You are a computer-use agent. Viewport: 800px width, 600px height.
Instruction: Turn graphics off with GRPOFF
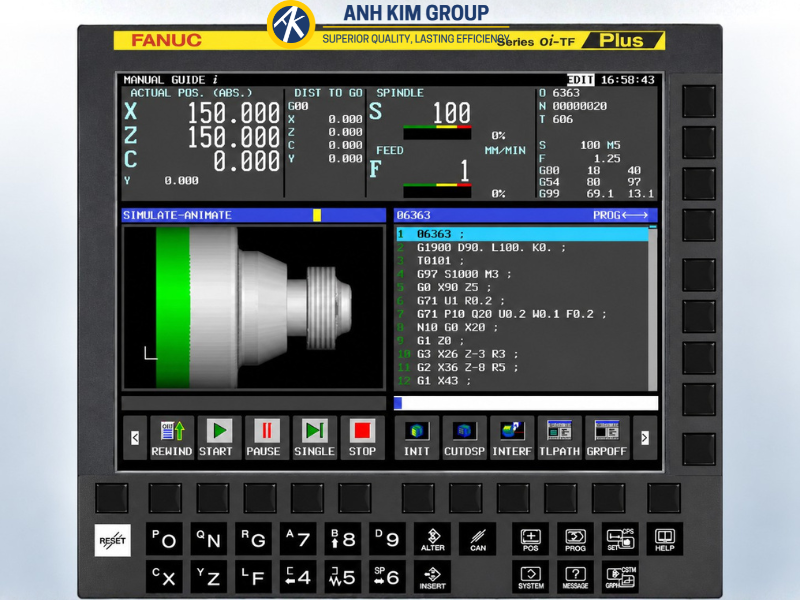607,438
